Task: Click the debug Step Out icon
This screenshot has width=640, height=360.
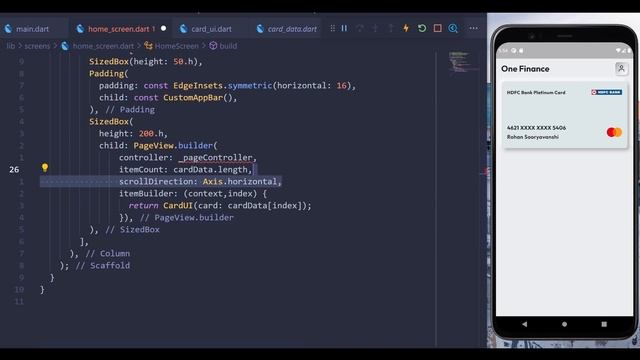Action: [x=391, y=28]
